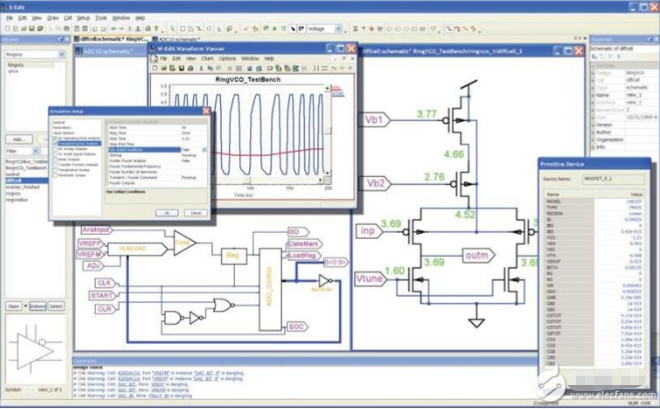Click the Add... button in the libraries panel
This screenshot has height=409, width=660.
[17, 139]
